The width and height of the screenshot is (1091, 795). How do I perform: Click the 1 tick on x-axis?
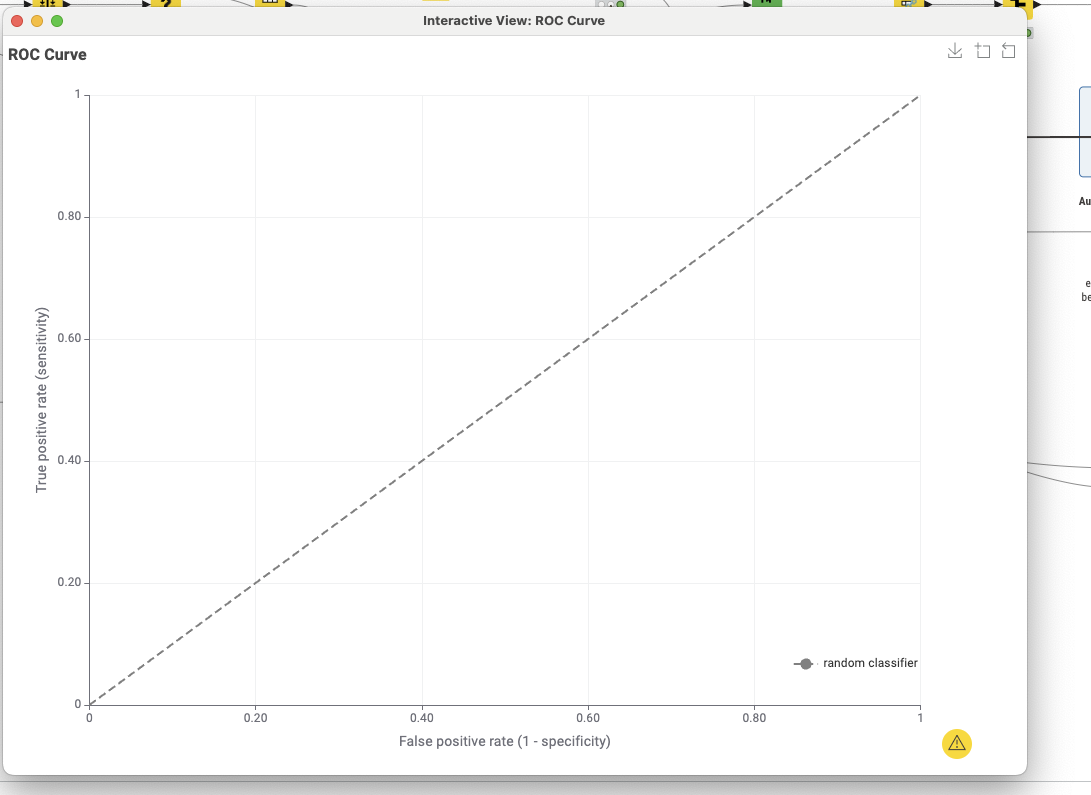(x=919, y=717)
